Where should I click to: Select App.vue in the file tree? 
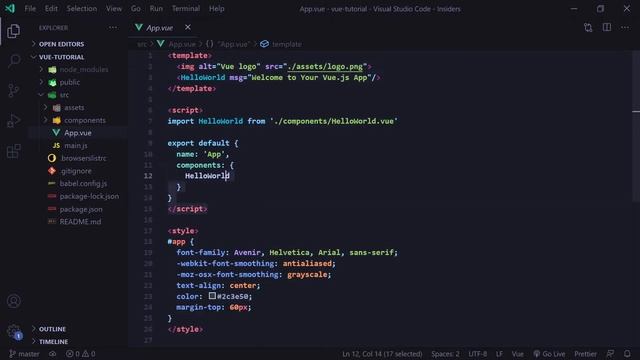(x=78, y=133)
